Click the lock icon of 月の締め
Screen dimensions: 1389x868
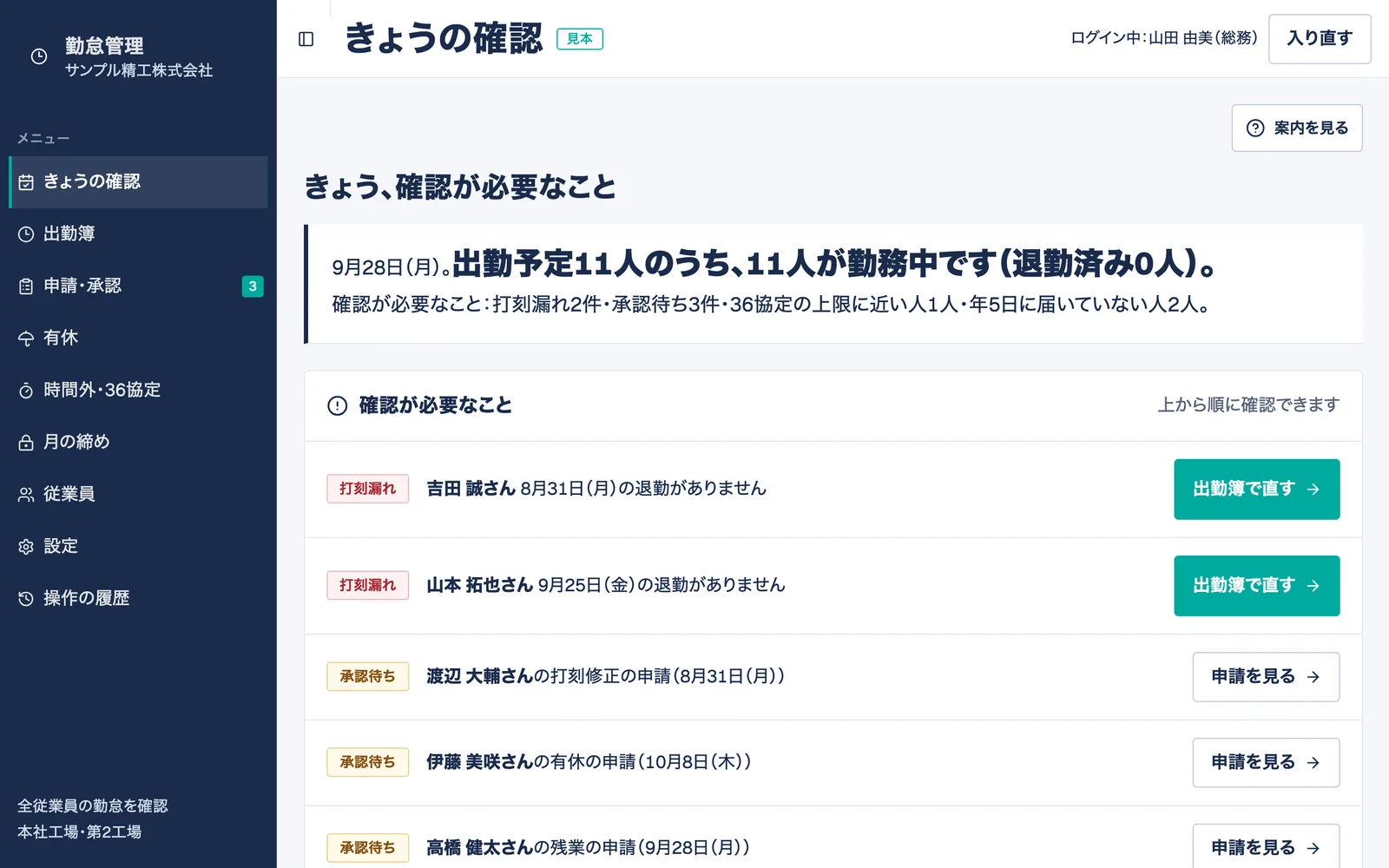pyautogui.click(x=26, y=443)
